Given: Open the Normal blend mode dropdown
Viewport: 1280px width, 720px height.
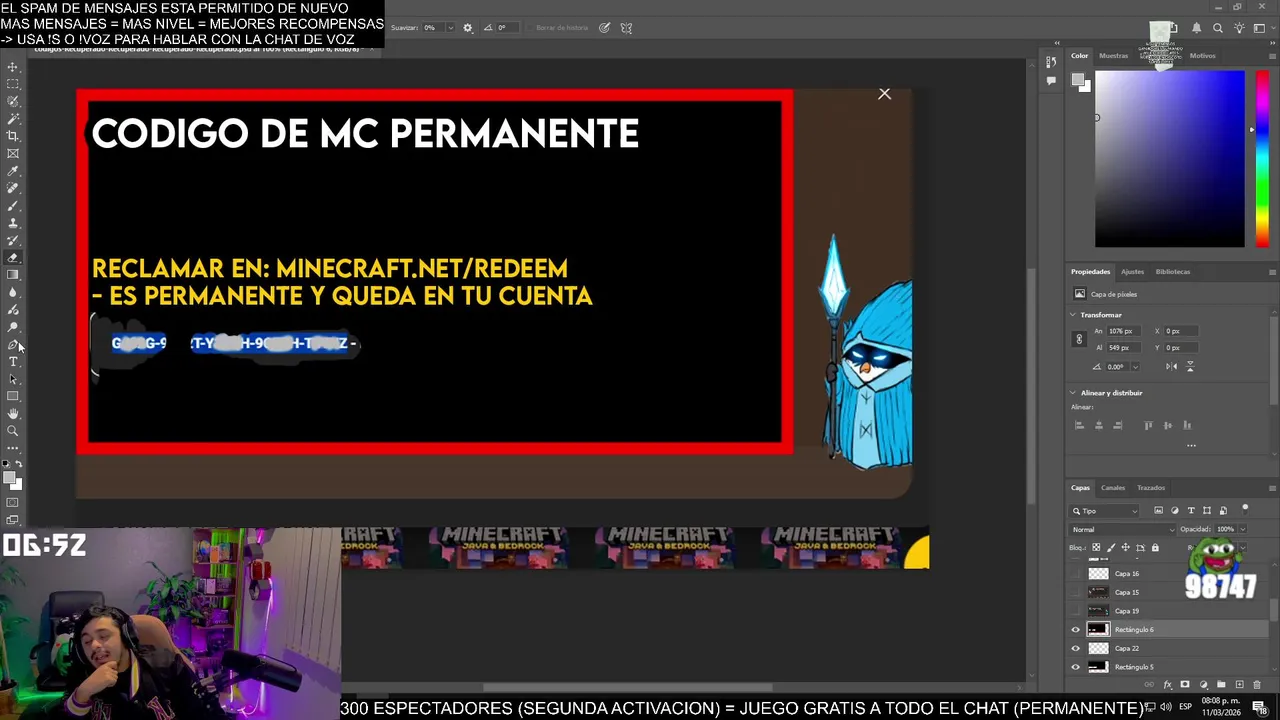Looking at the screenshot, I should click(x=1120, y=529).
